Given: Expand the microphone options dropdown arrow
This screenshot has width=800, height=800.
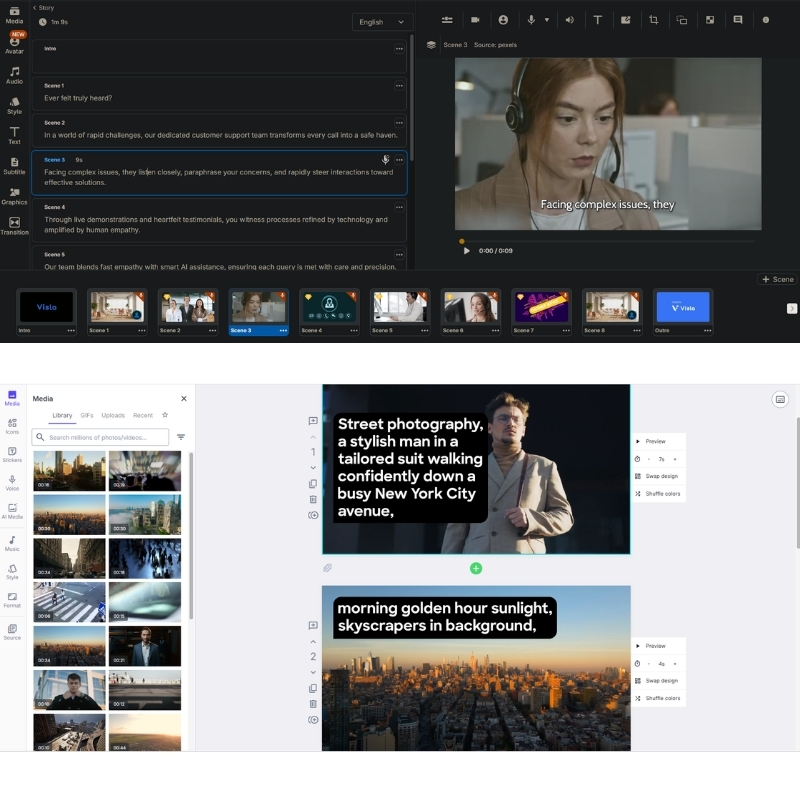Looking at the screenshot, I should pos(547,19).
